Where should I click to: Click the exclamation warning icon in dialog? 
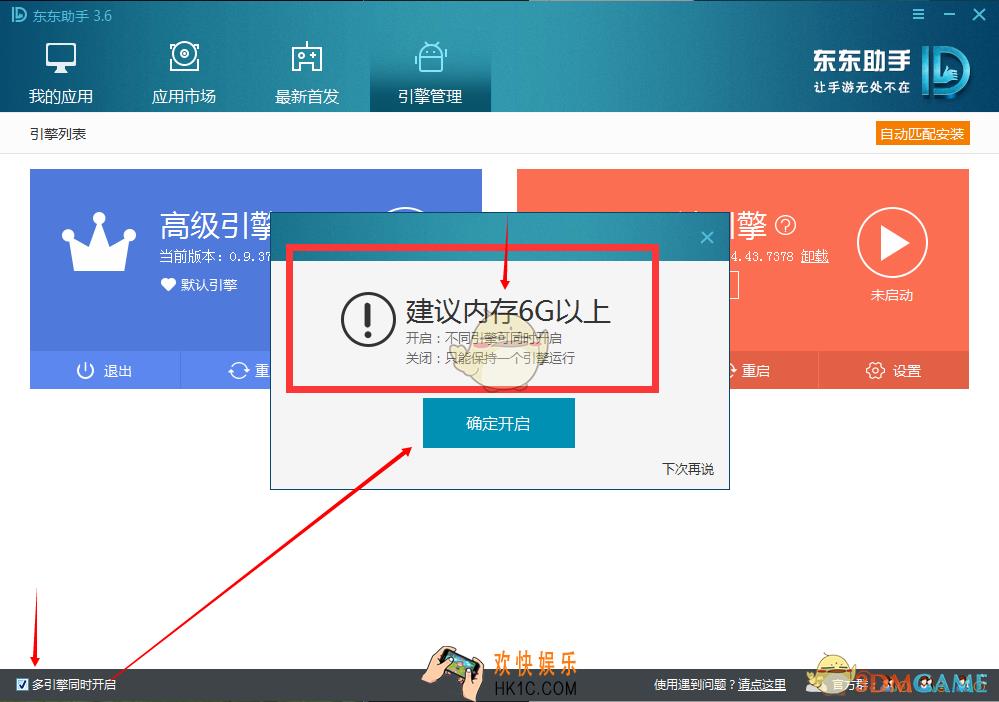click(x=368, y=319)
